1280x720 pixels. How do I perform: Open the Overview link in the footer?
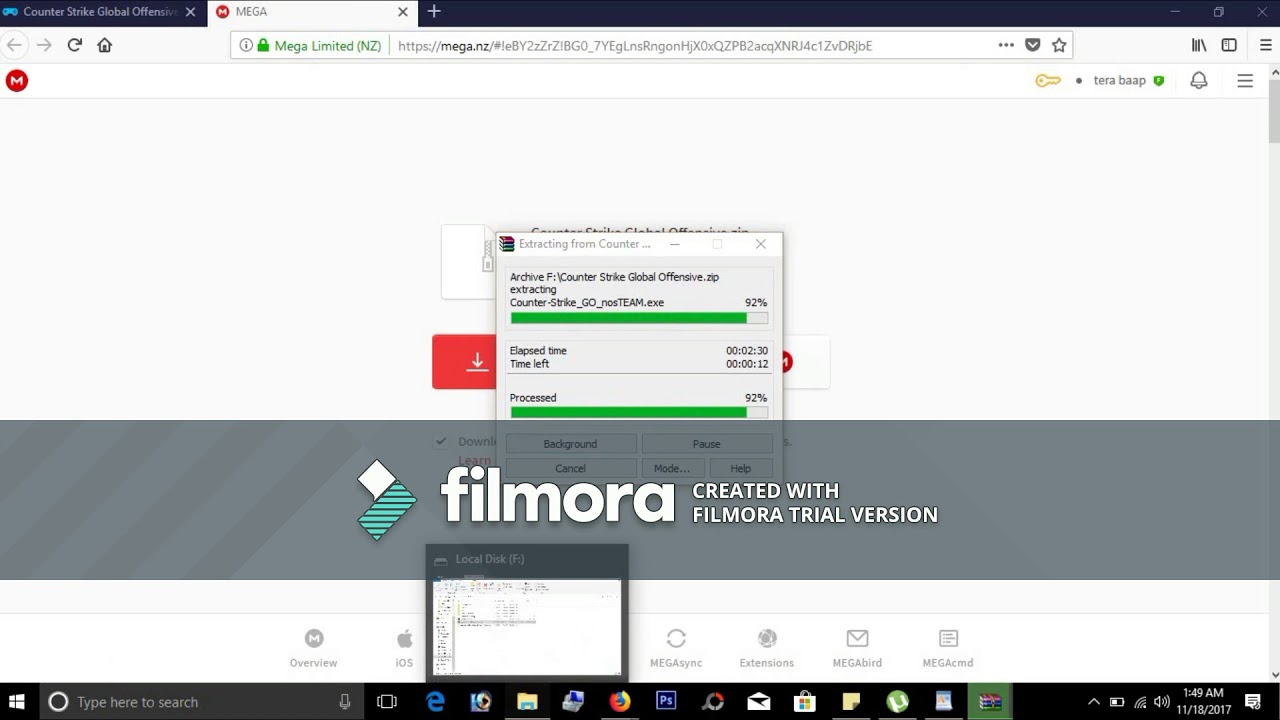tap(313, 648)
